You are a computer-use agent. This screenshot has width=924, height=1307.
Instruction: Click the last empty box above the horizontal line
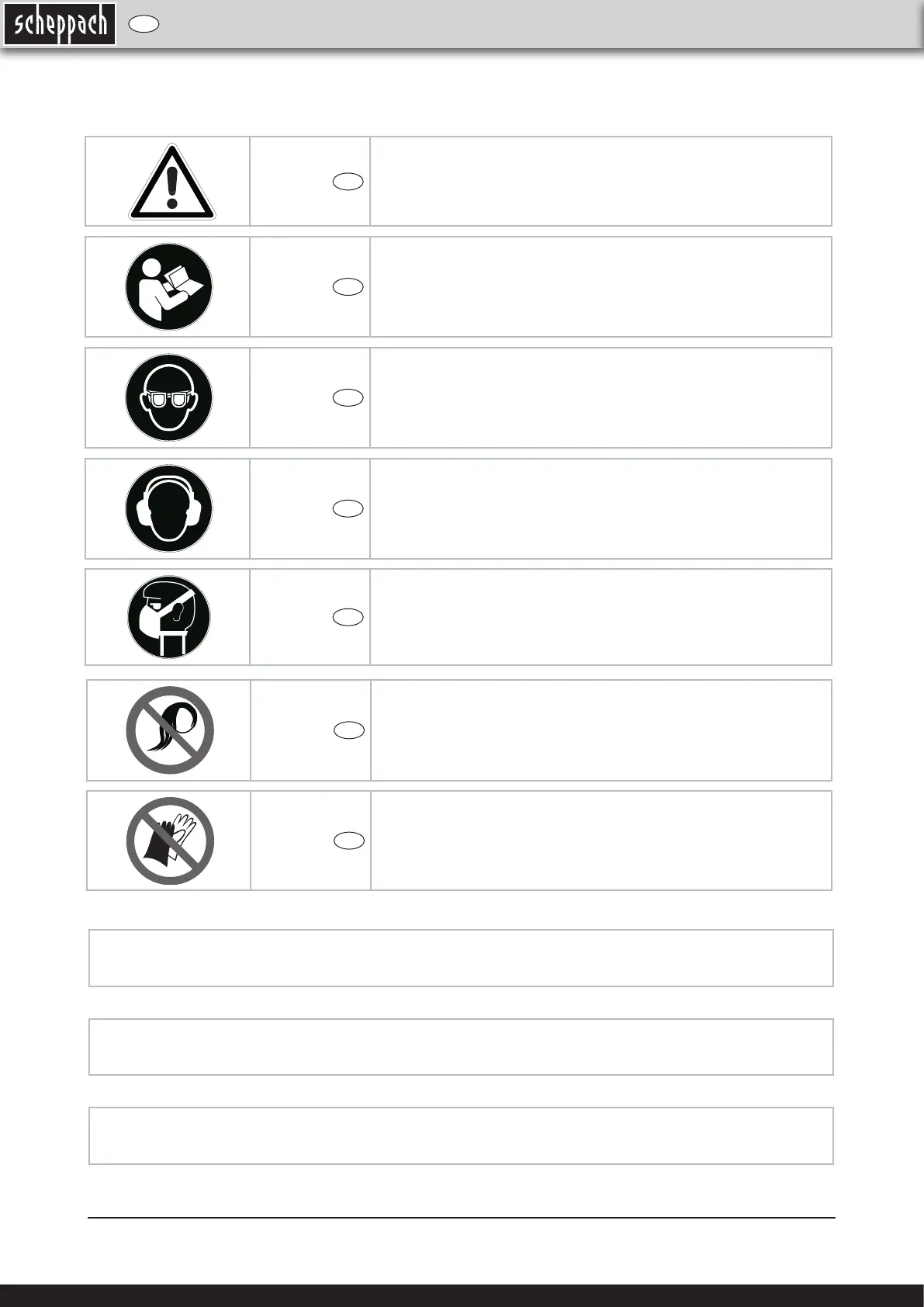[461, 1135]
